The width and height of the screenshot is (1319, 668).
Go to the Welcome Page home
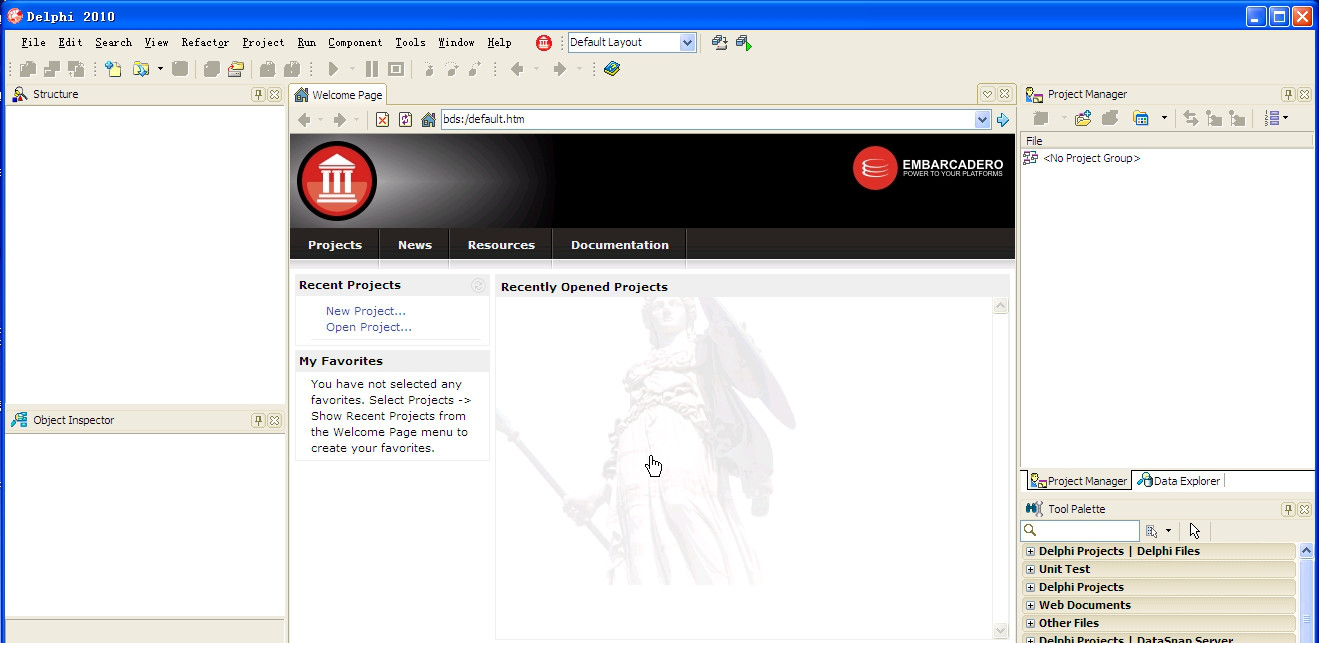tap(428, 120)
